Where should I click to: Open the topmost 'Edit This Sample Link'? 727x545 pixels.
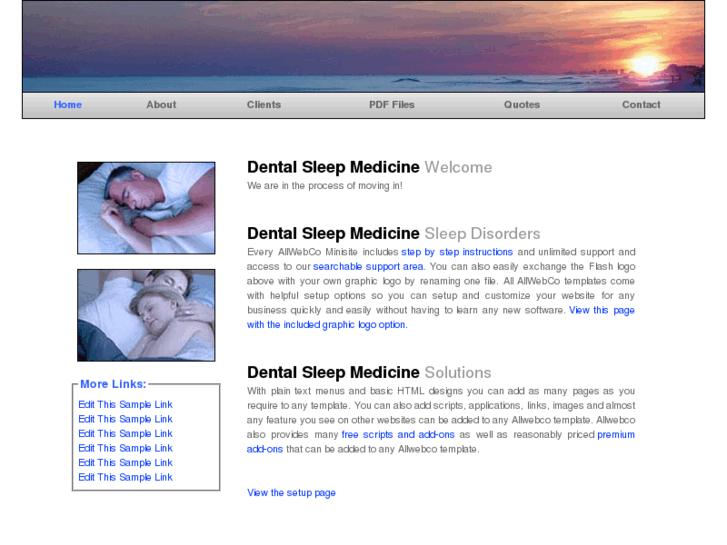126,404
